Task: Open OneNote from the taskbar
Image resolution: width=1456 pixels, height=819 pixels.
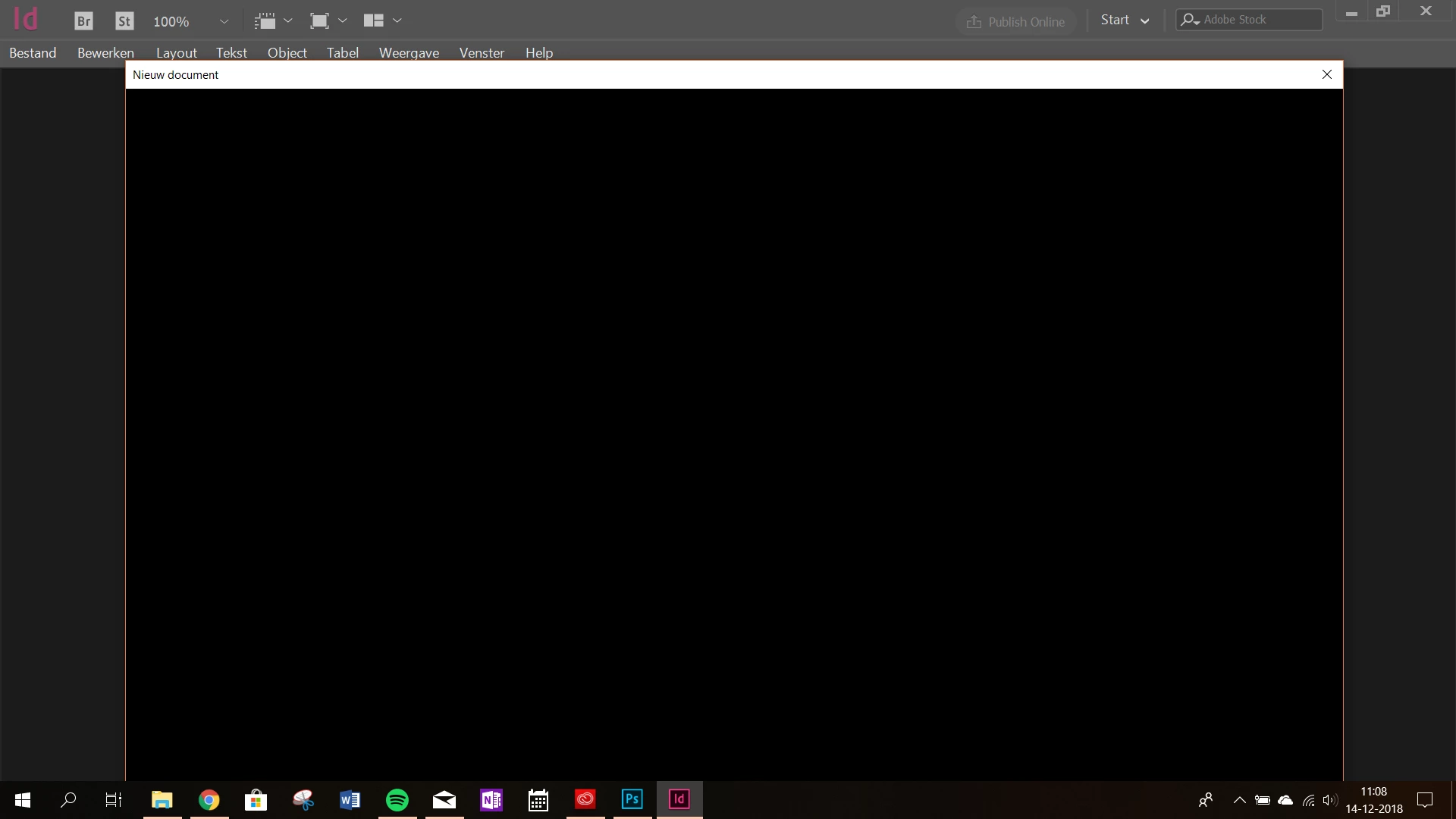Action: coord(491,799)
